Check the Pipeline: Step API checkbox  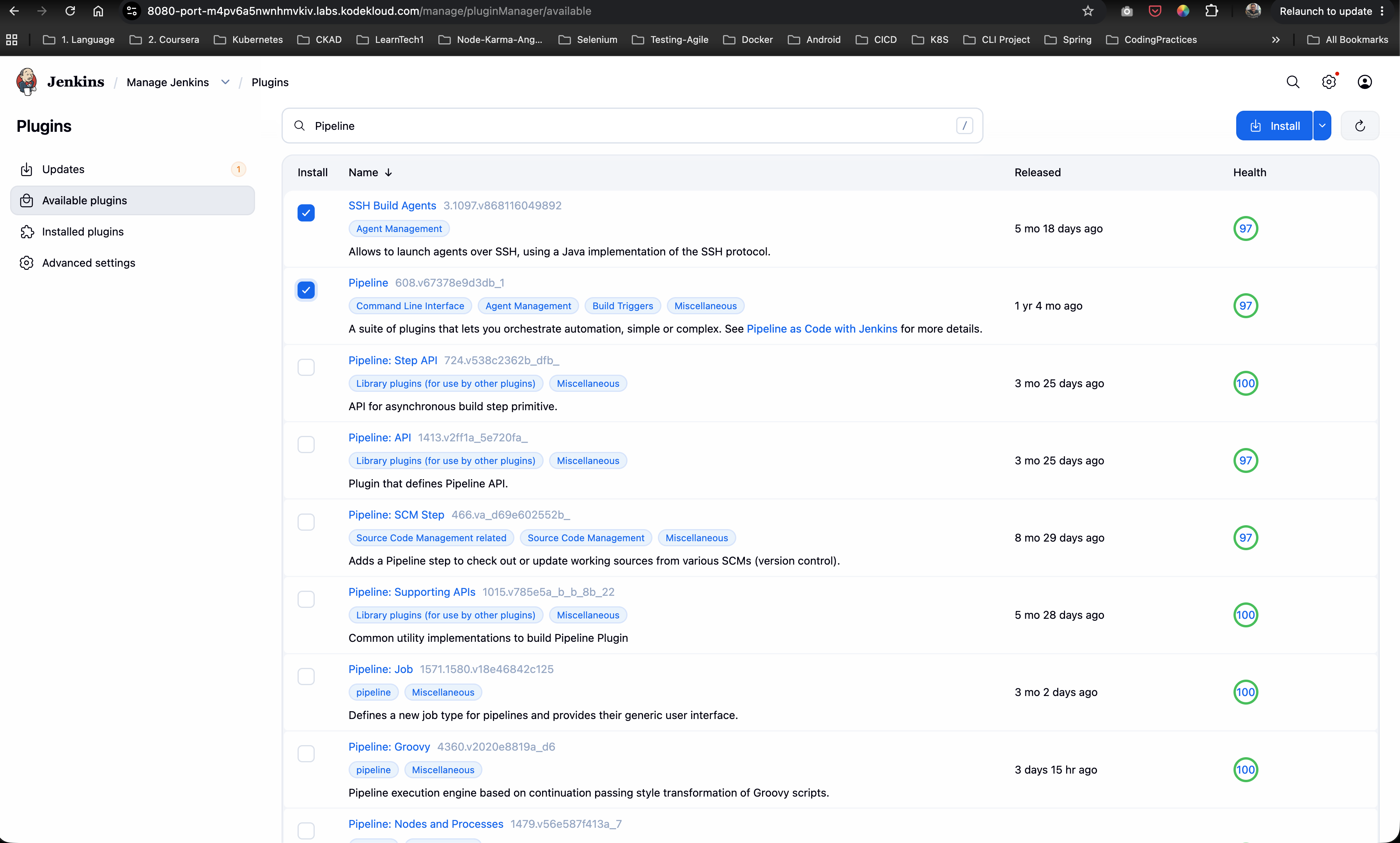(306, 368)
